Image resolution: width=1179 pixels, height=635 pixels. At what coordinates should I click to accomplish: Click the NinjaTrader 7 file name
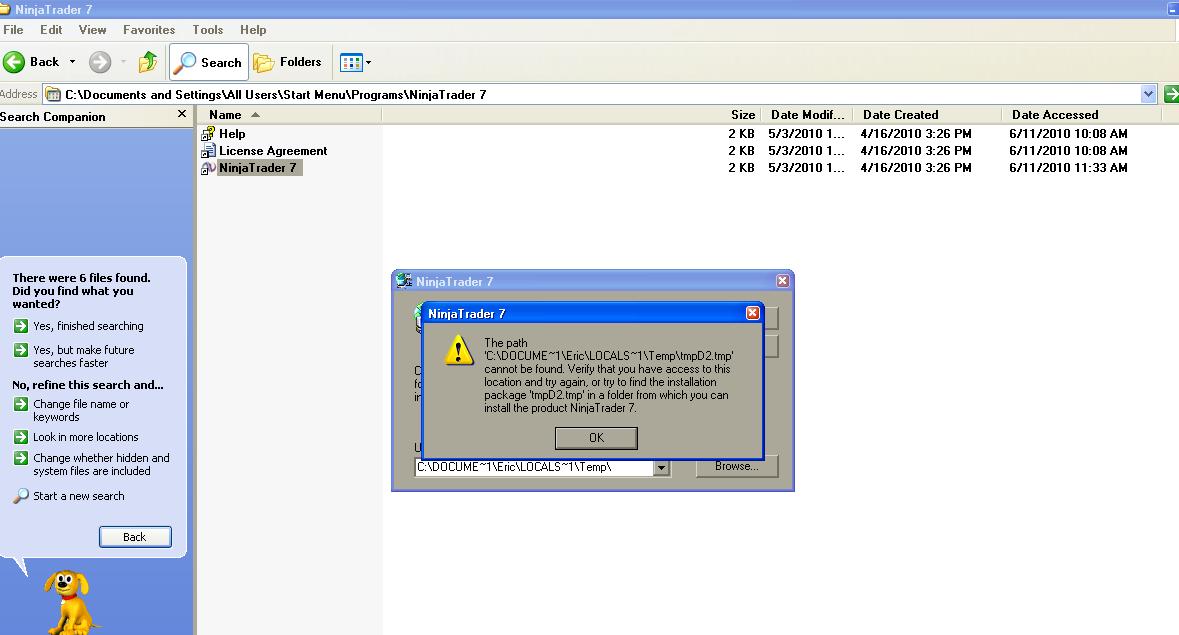[x=258, y=168]
